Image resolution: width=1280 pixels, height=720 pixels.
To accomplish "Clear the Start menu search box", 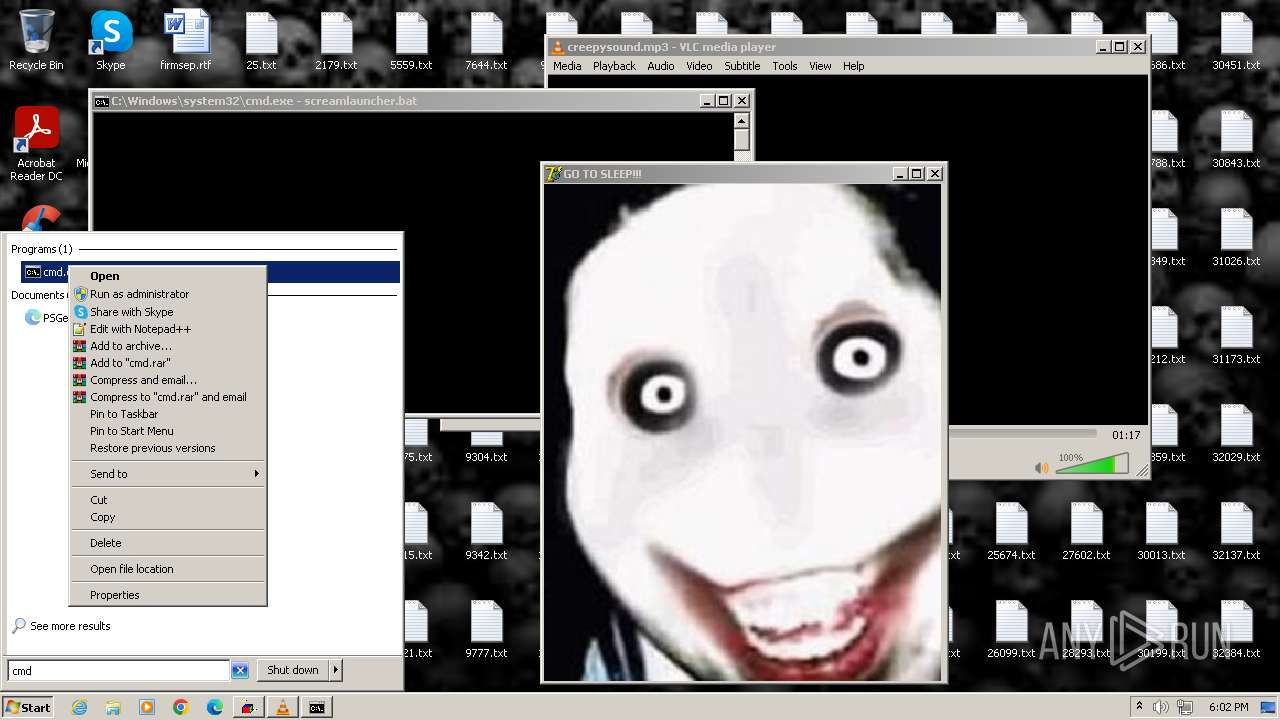I will [x=240, y=671].
